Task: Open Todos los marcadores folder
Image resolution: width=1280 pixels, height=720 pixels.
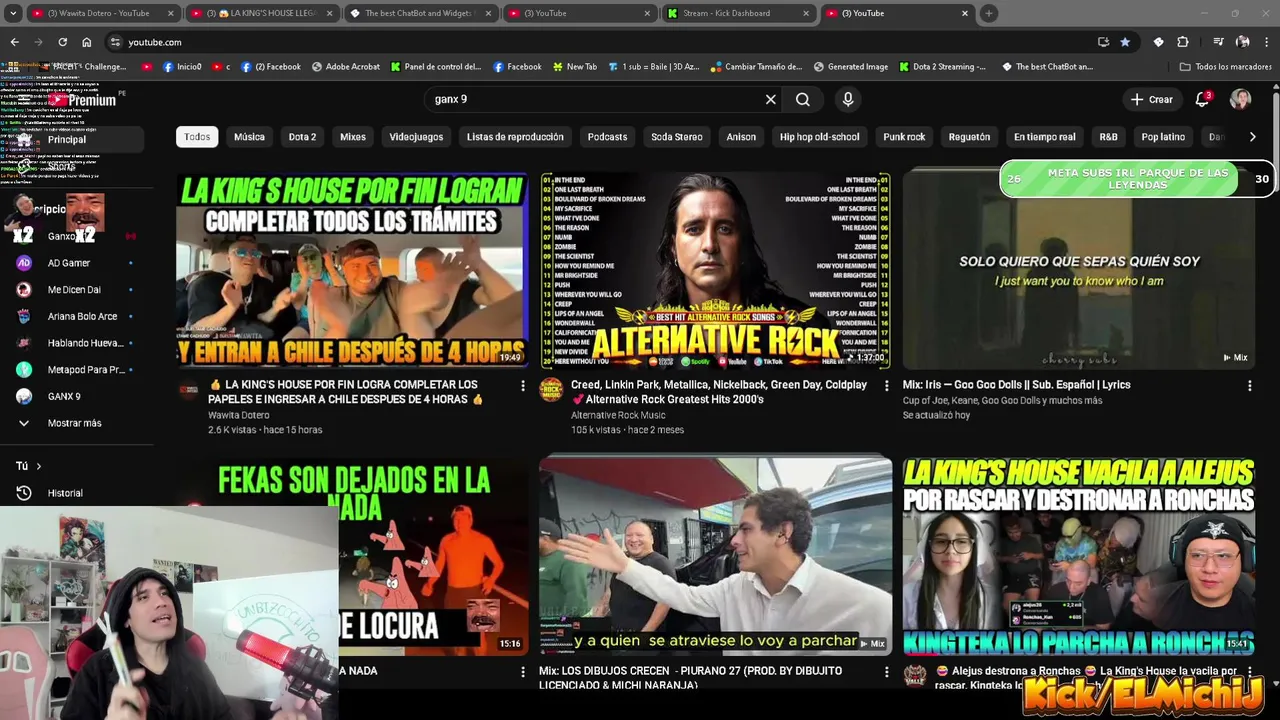Action: tap(1226, 67)
